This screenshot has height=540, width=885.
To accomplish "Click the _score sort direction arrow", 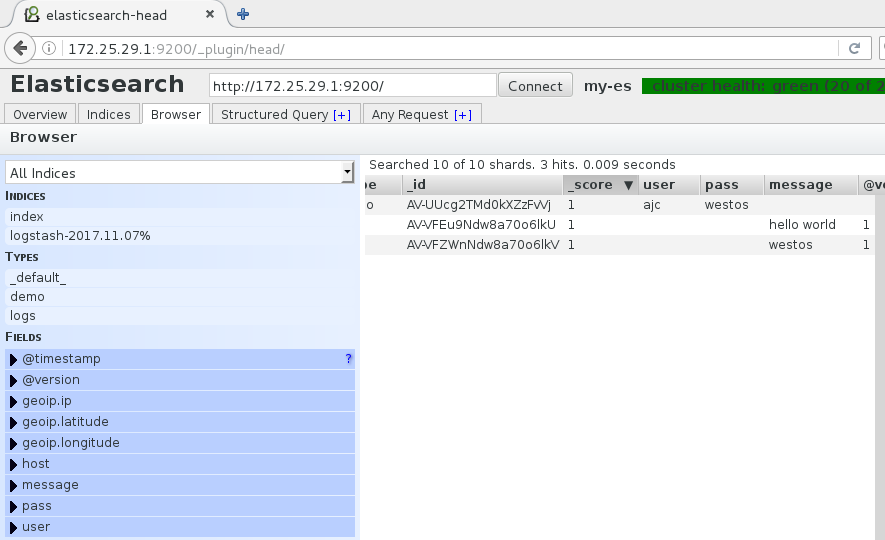I will (x=628, y=185).
